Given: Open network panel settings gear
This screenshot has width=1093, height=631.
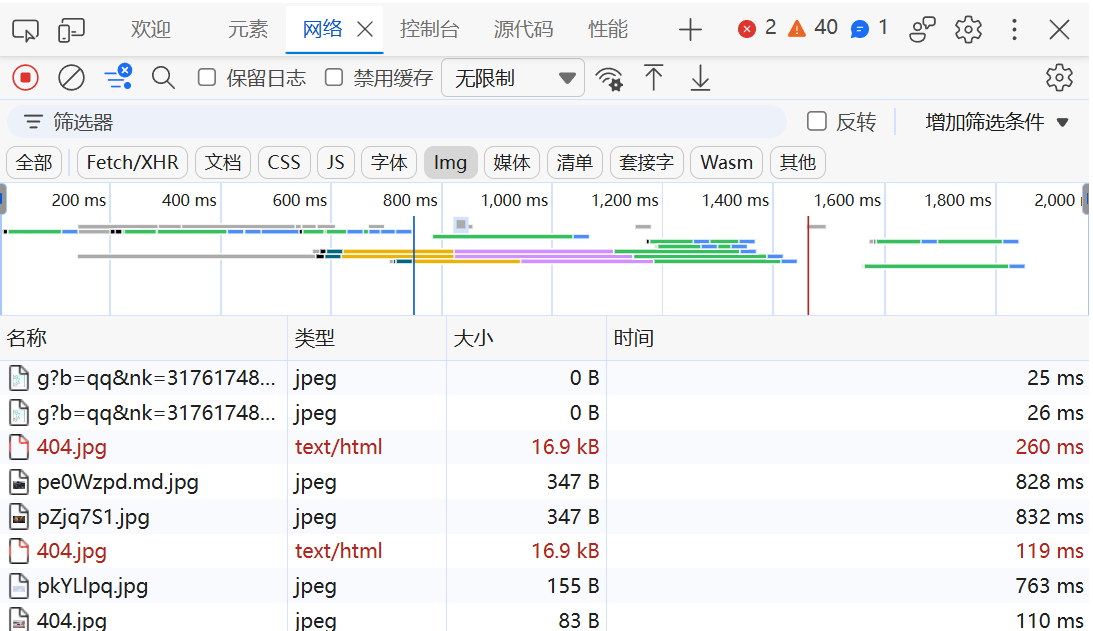Looking at the screenshot, I should 1059,78.
